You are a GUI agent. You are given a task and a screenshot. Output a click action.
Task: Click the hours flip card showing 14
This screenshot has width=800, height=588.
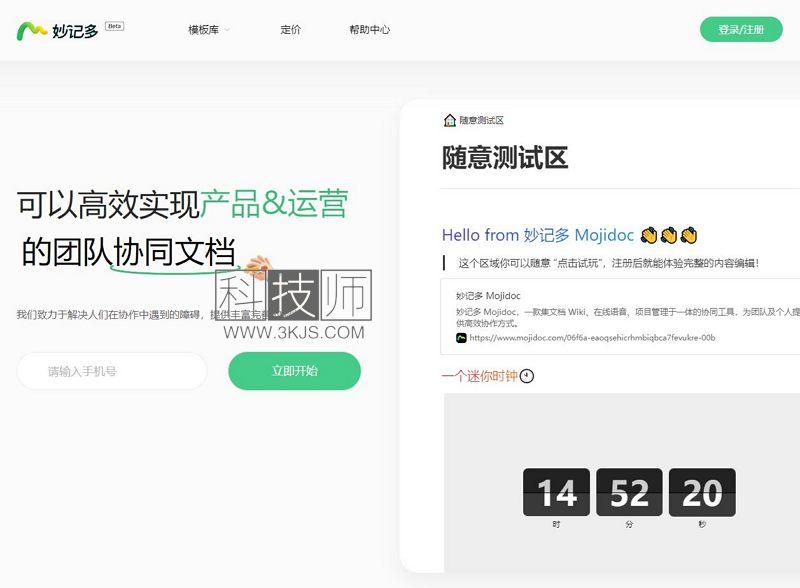pos(556,492)
